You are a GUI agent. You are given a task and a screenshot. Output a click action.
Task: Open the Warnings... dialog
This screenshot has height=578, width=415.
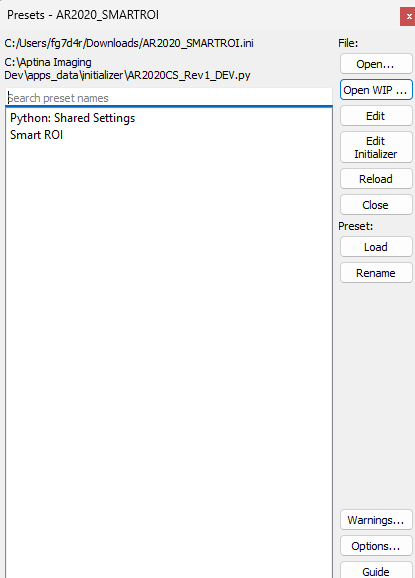pyautogui.click(x=376, y=520)
